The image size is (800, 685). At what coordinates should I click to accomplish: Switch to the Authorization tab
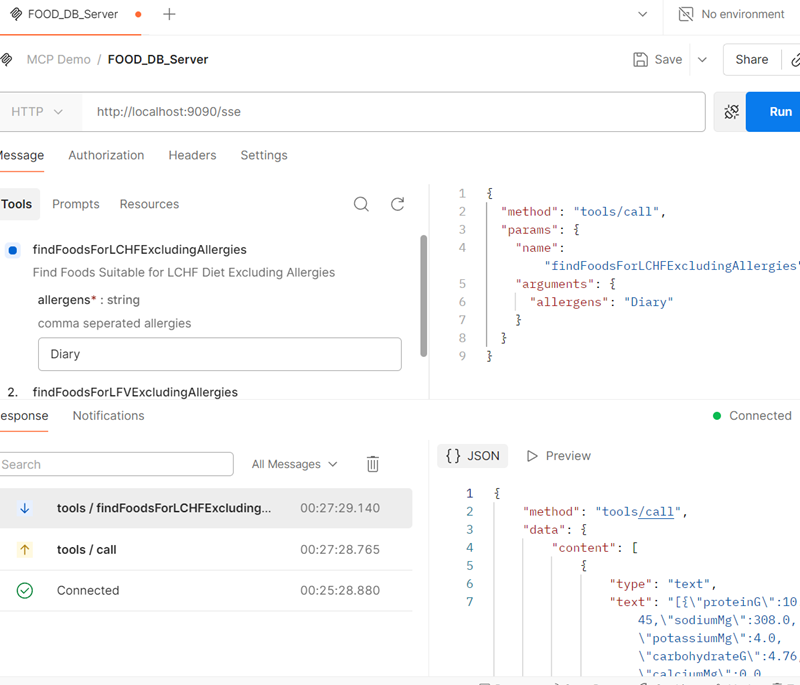pyautogui.click(x=106, y=155)
